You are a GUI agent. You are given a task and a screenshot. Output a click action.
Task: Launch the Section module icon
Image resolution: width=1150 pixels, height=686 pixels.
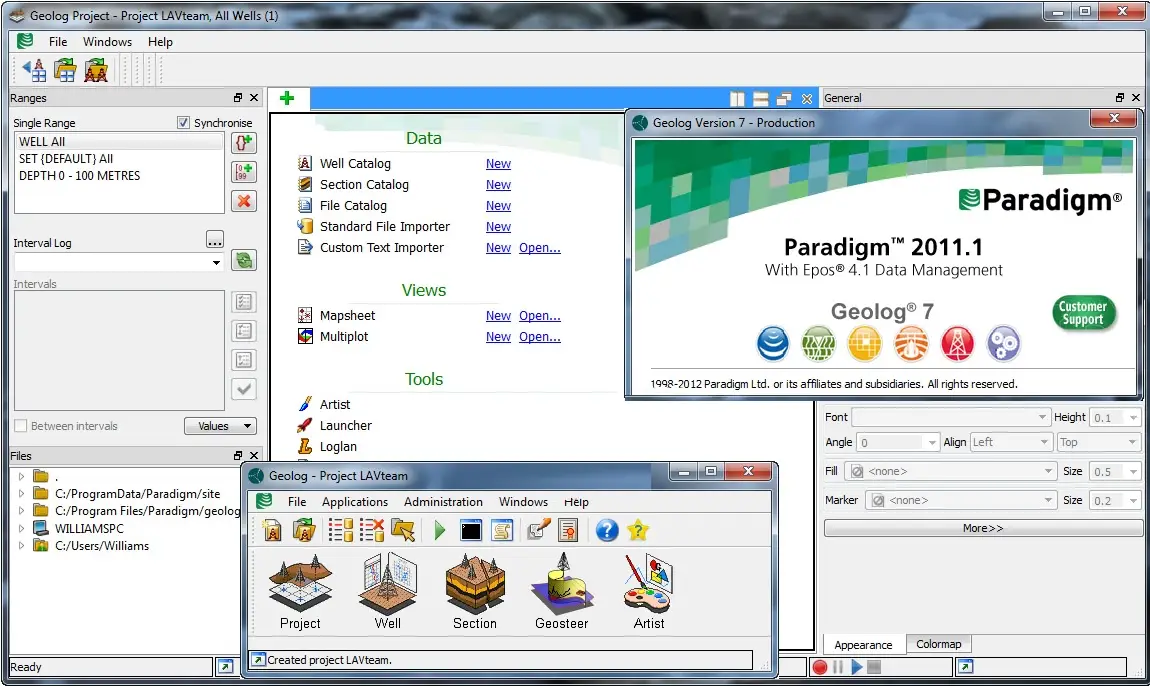(475, 591)
